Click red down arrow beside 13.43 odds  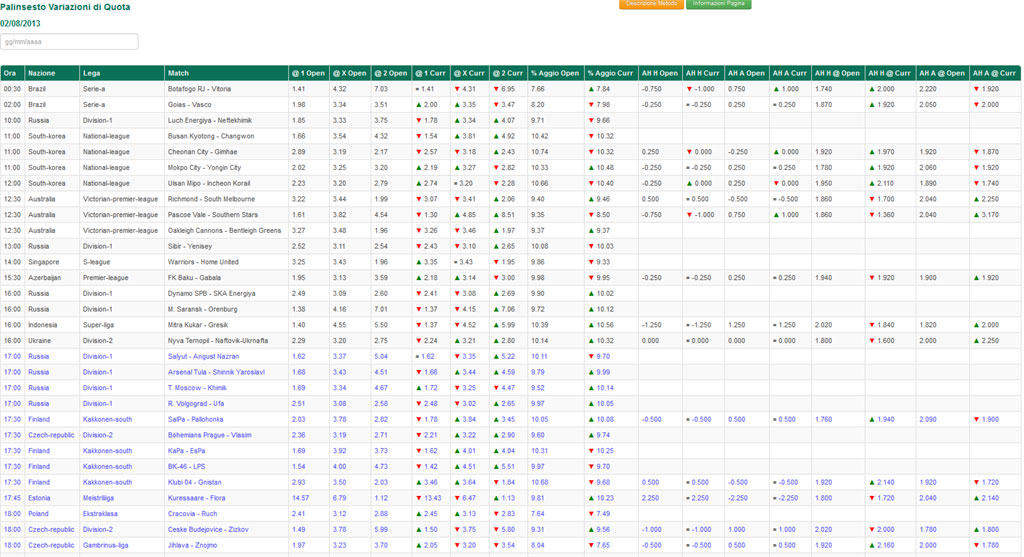pyautogui.click(x=418, y=498)
